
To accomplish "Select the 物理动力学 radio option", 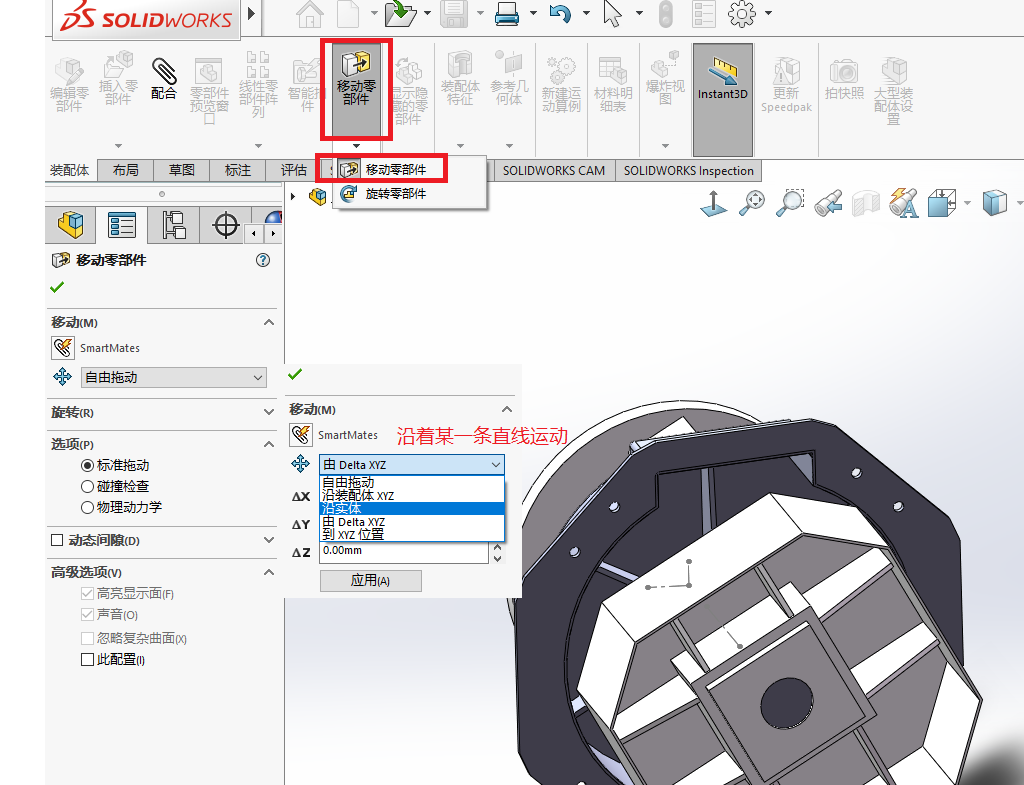I will click(88, 507).
